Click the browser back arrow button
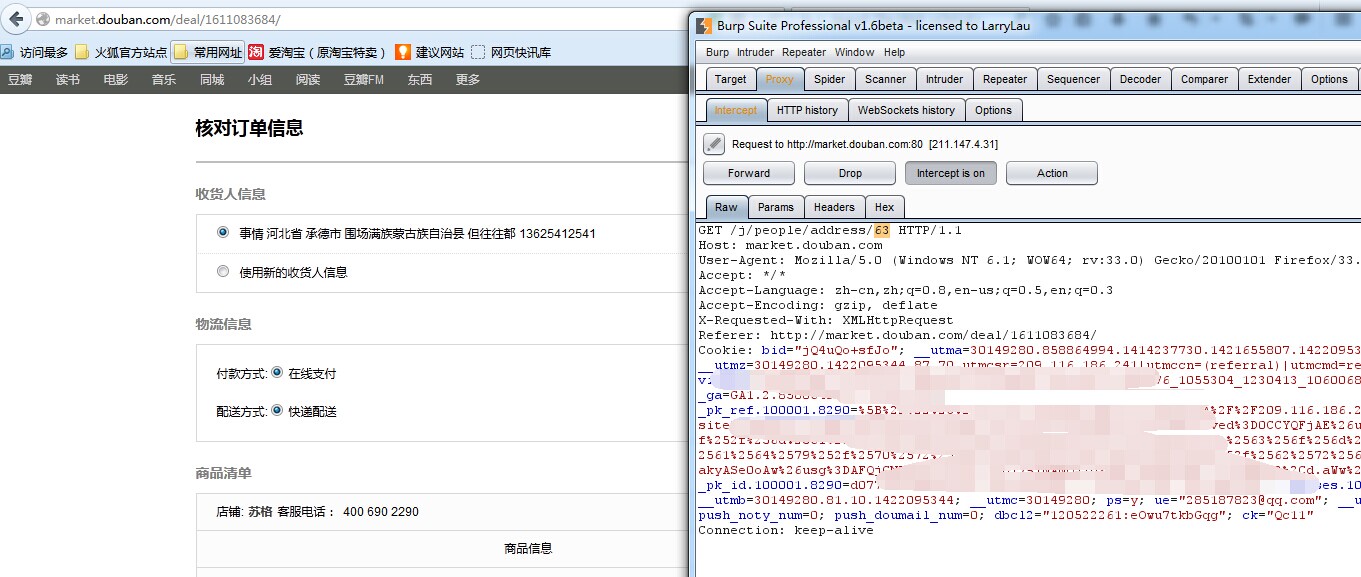This screenshot has height=577, width=1361. tap(16, 19)
